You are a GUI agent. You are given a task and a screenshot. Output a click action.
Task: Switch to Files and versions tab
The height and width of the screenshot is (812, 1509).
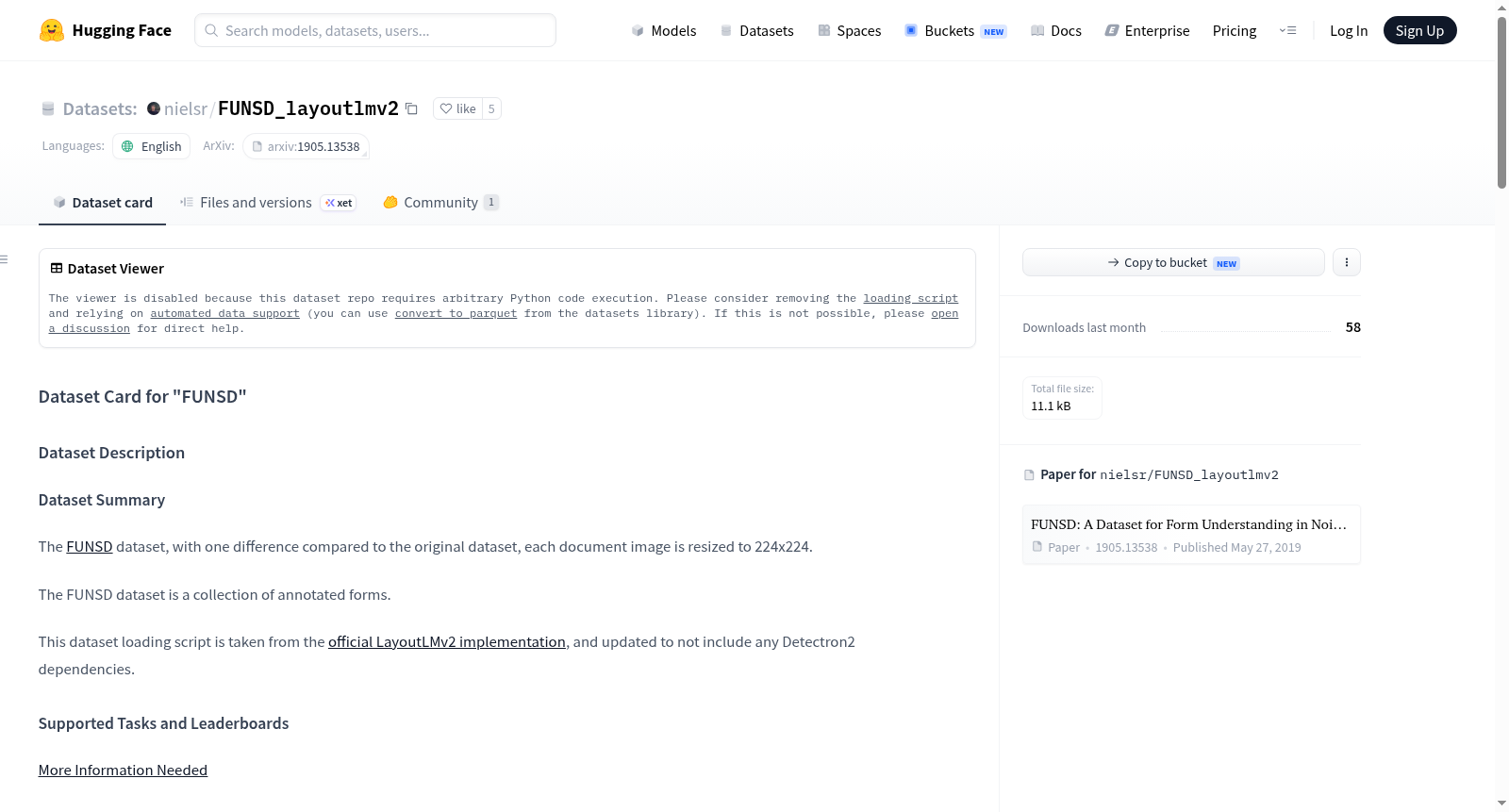(x=268, y=202)
